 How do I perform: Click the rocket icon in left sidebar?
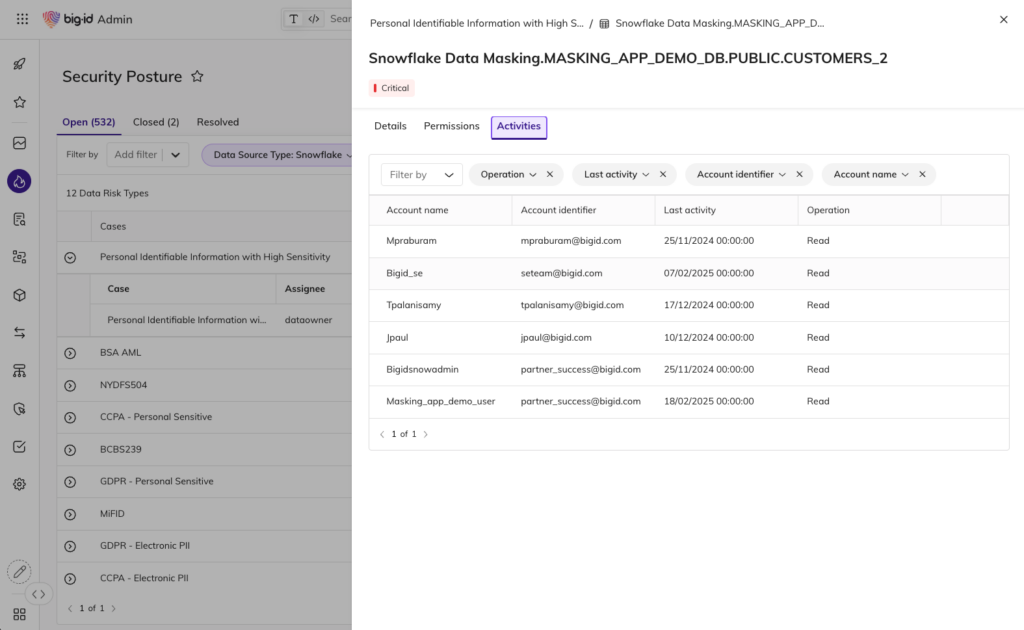click(19, 64)
